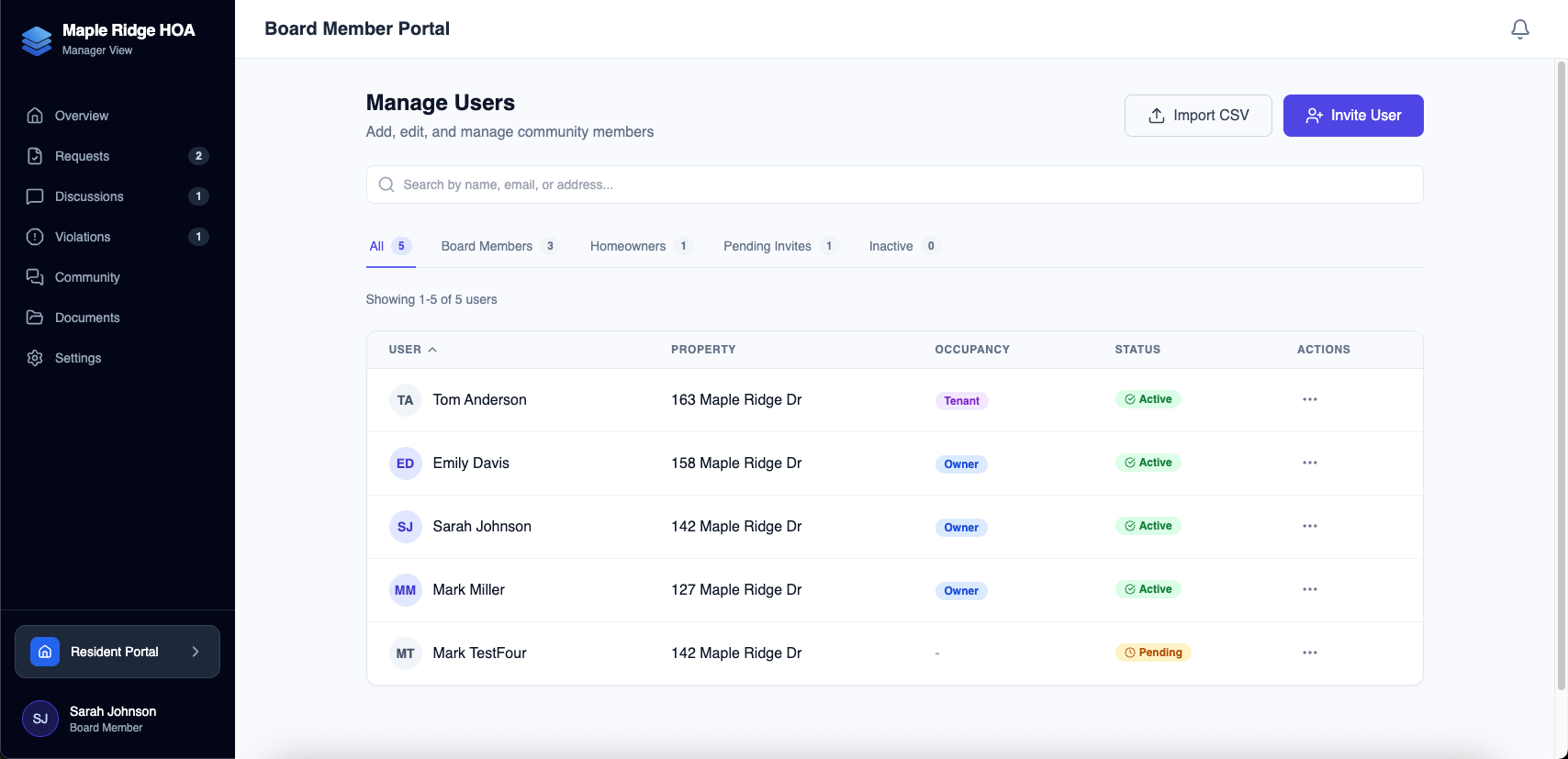Focus the user search field

(894, 184)
